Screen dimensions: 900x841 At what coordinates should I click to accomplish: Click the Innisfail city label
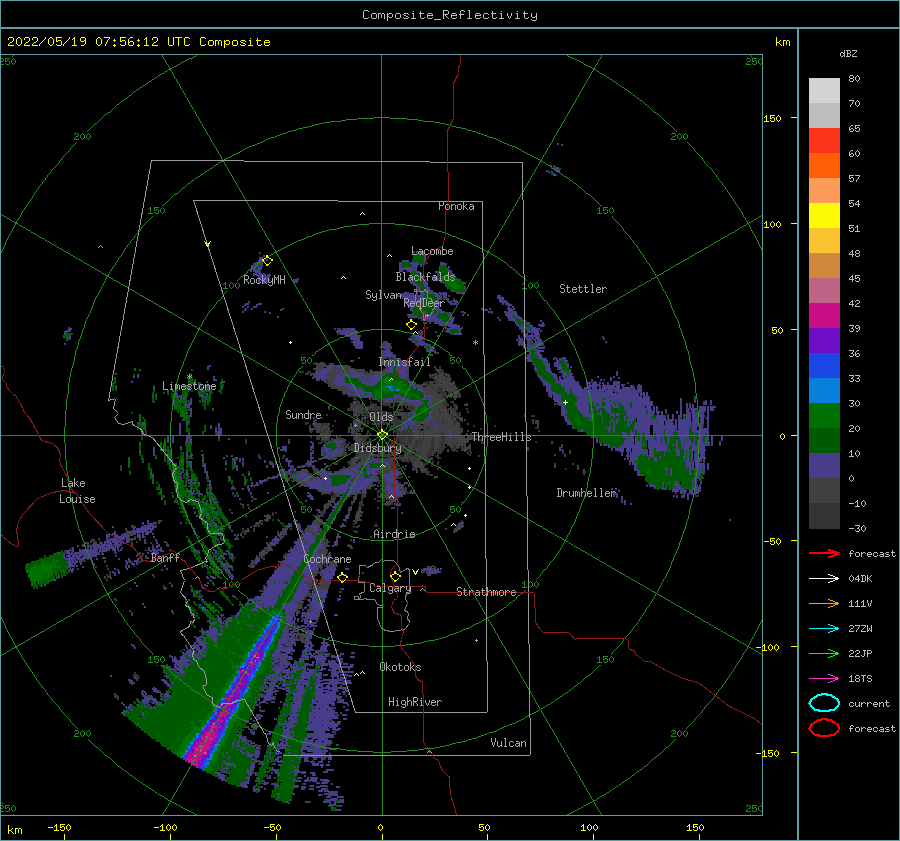[404, 362]
